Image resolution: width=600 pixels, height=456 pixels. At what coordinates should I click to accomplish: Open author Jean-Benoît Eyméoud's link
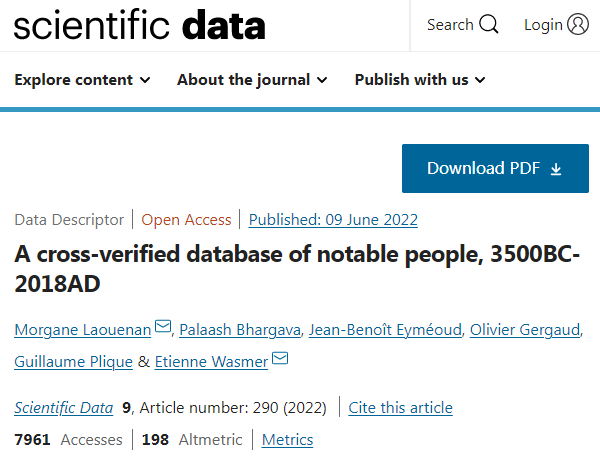click(x=383, y=330)
